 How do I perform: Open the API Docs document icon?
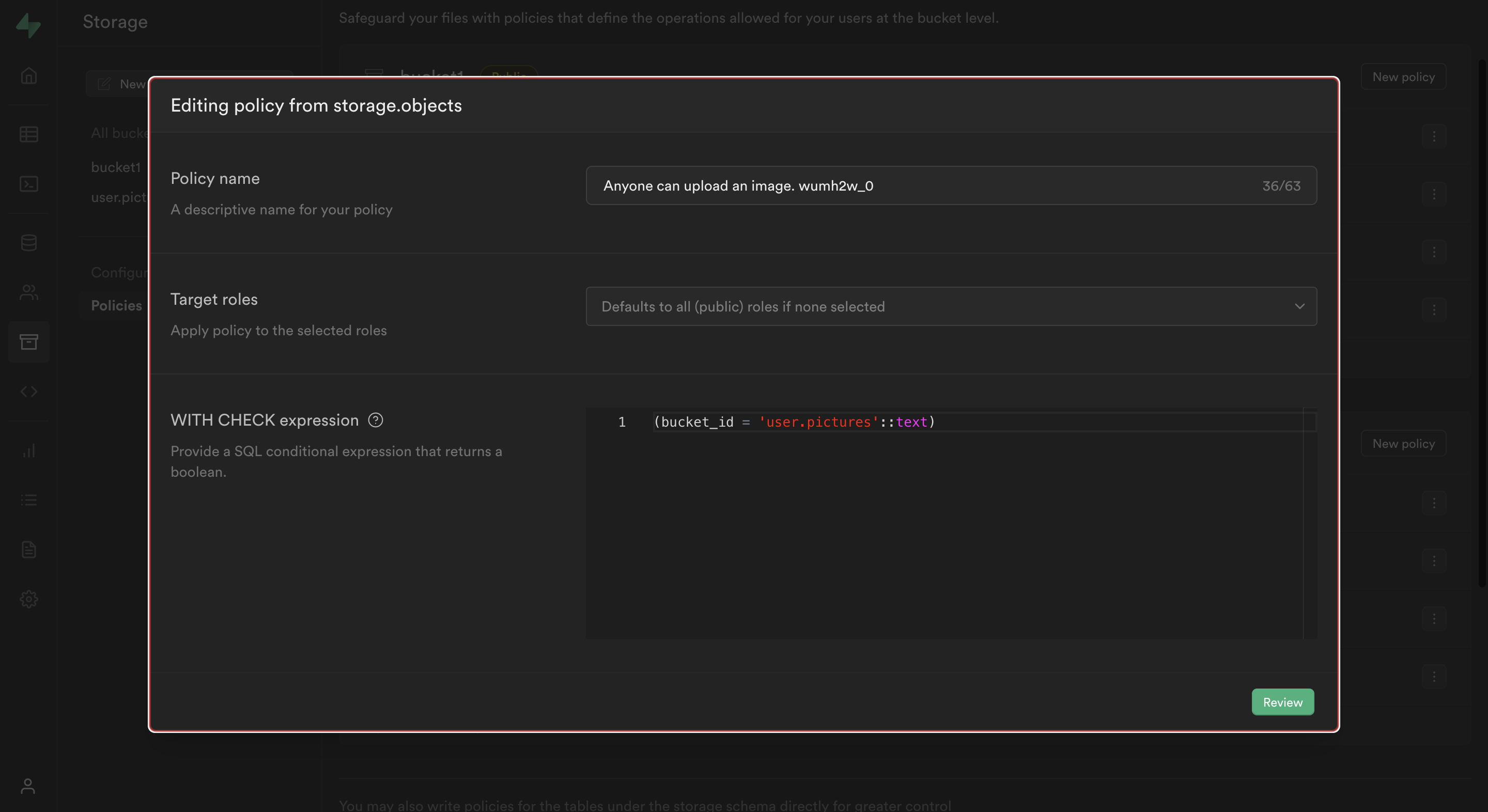[x=29, y=549]
